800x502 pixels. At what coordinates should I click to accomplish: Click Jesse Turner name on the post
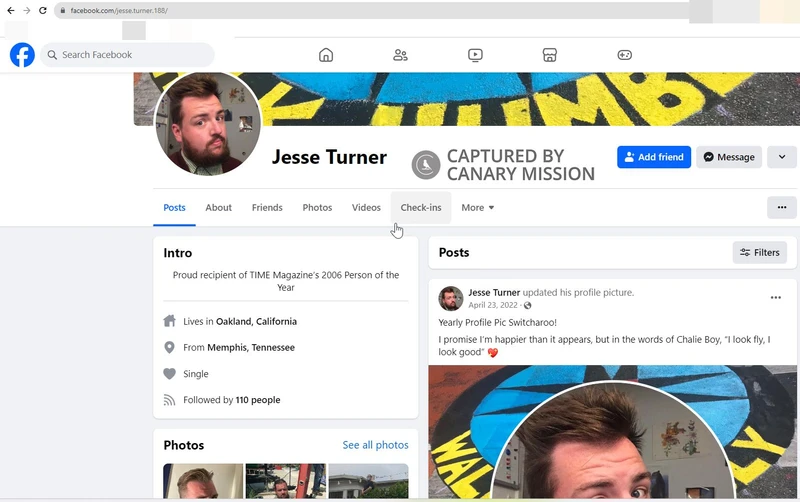coord(494,292)
